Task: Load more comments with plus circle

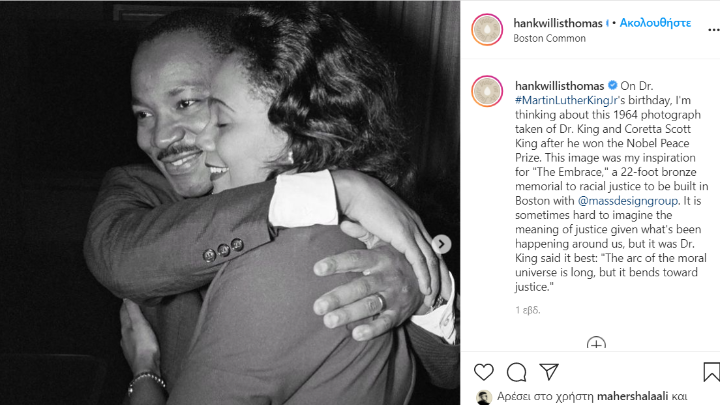Action: click(x=596, y=343)
